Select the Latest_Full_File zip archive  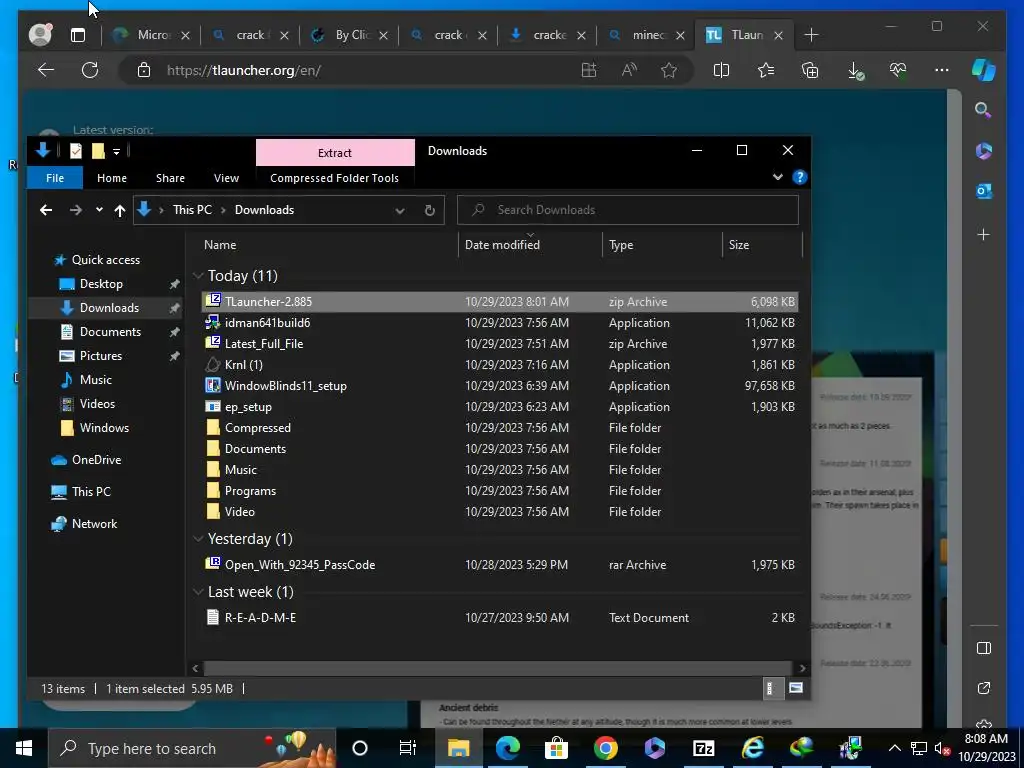pyautogui.click(x=500, y=344)
